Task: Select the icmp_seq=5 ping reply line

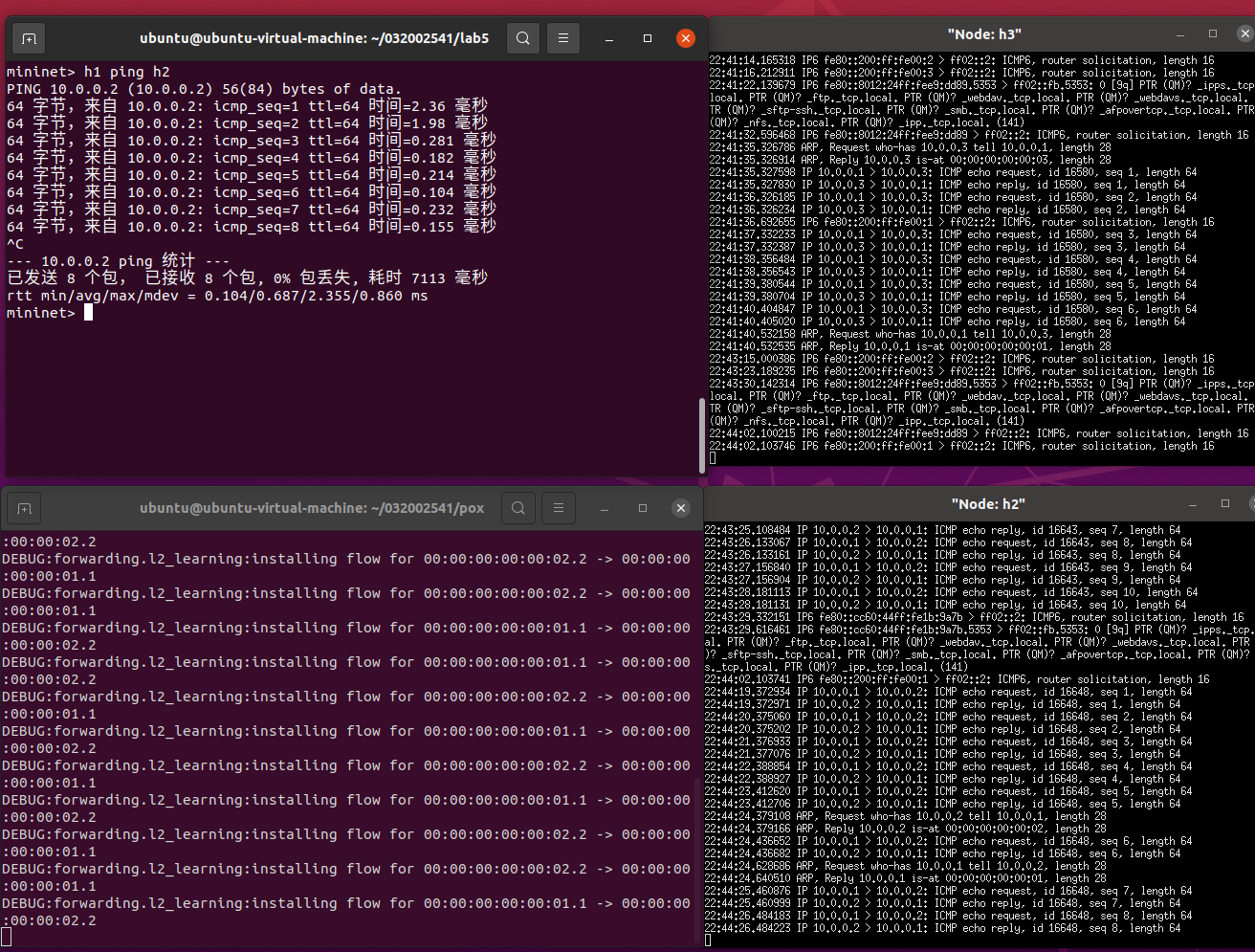Action: [252, 175]
